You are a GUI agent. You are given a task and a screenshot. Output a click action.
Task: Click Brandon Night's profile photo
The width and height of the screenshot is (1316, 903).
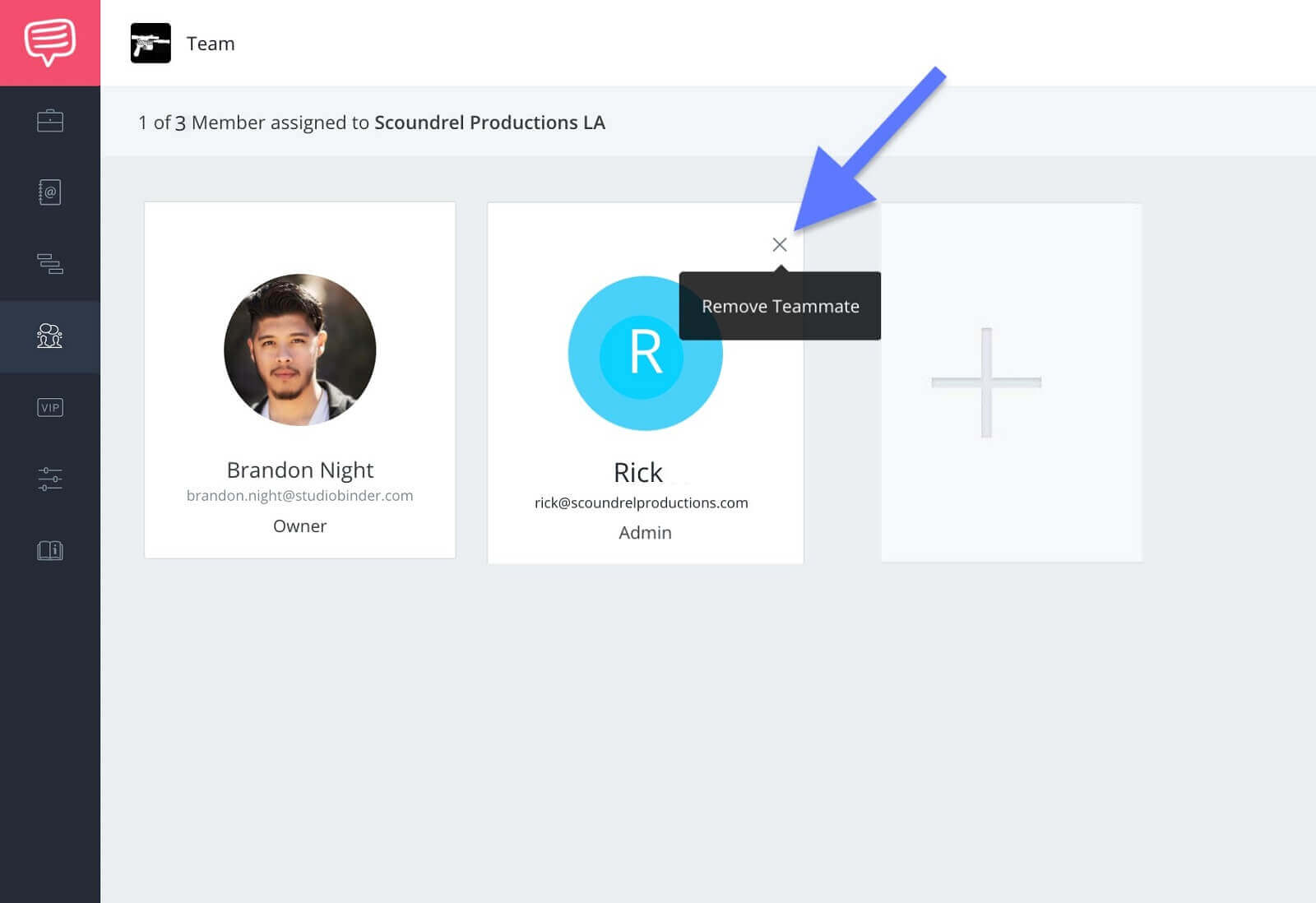[300, 350]
